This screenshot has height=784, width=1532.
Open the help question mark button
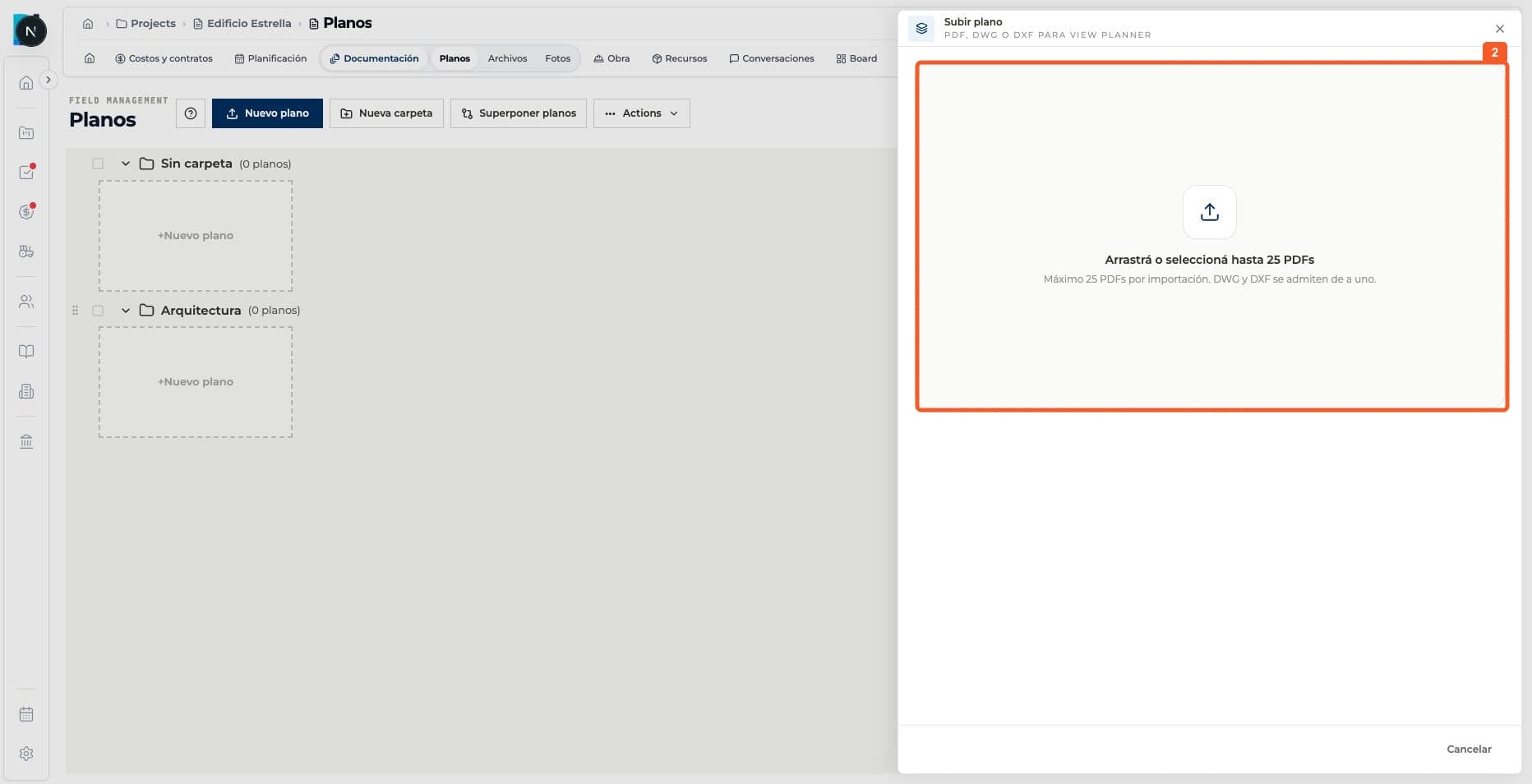[x=191, y=113]
